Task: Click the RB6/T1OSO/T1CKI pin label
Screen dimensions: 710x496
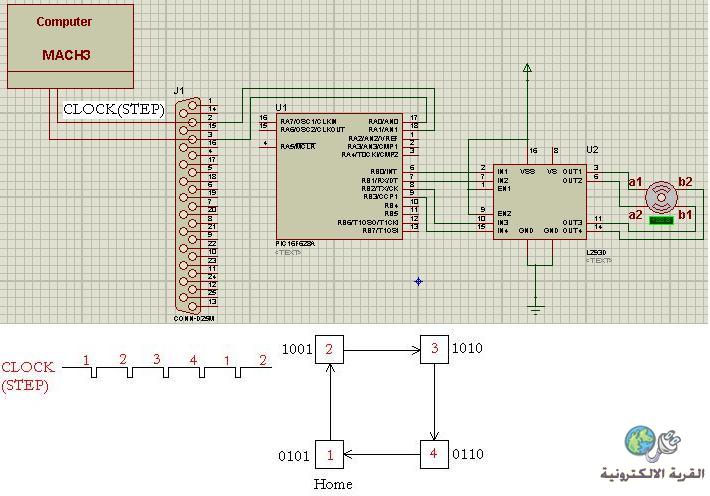Action: 368,222
